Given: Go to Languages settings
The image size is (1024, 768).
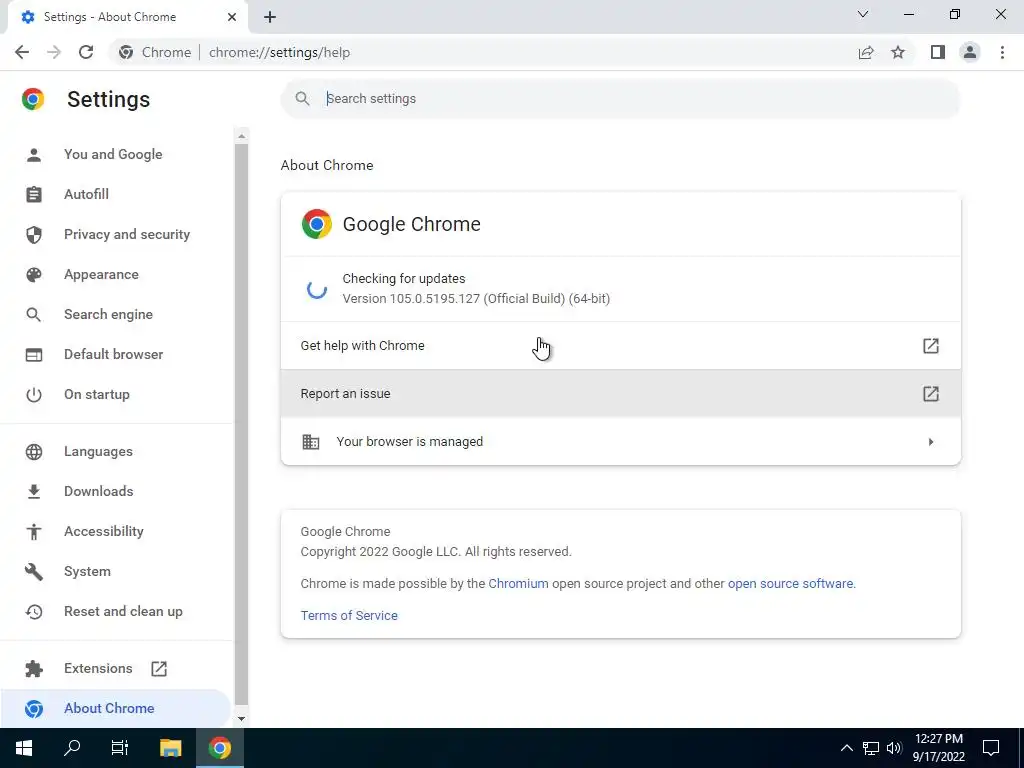Looking at the screenshot, I should [x=116, y=452].
